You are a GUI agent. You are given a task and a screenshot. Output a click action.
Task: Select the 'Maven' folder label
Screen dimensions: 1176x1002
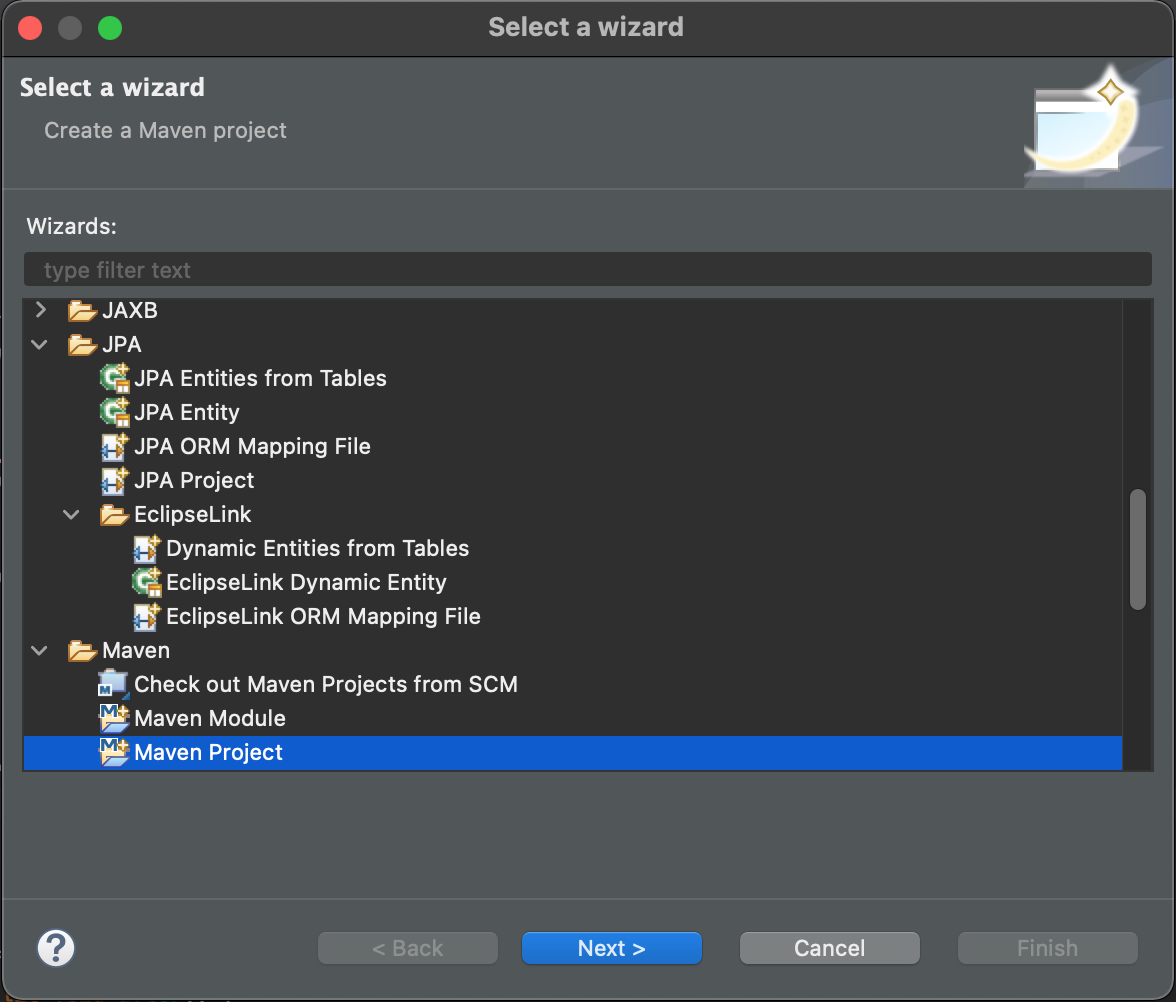(x=136, y=650)
